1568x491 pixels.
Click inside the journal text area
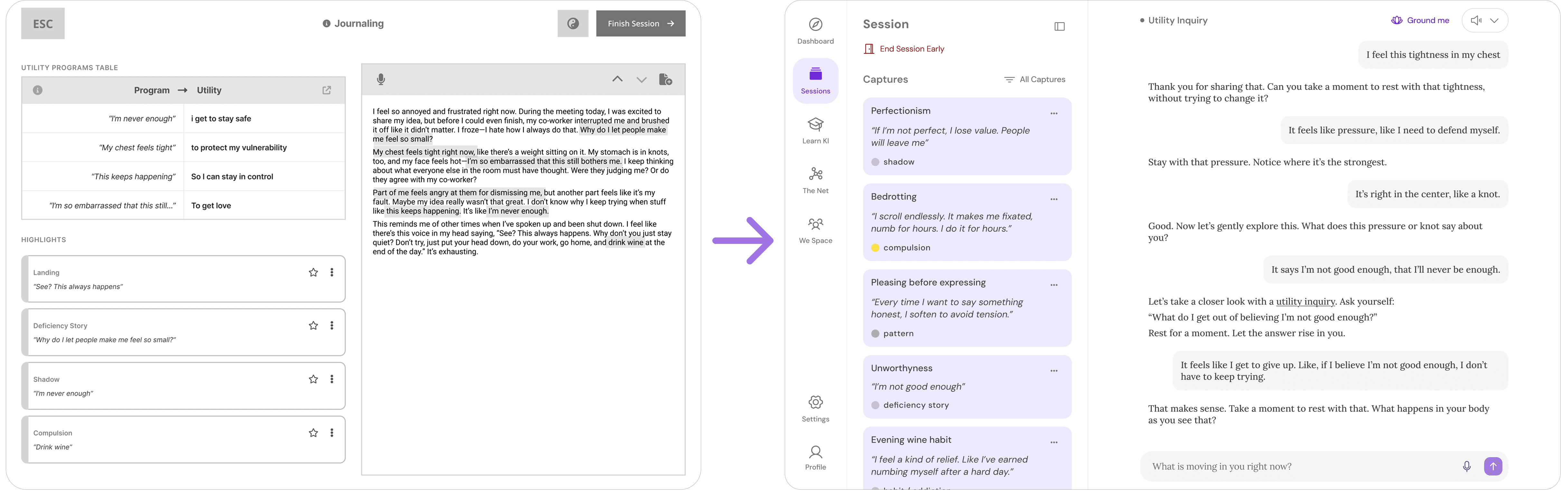pyautogui.click(x=523, y=285)
